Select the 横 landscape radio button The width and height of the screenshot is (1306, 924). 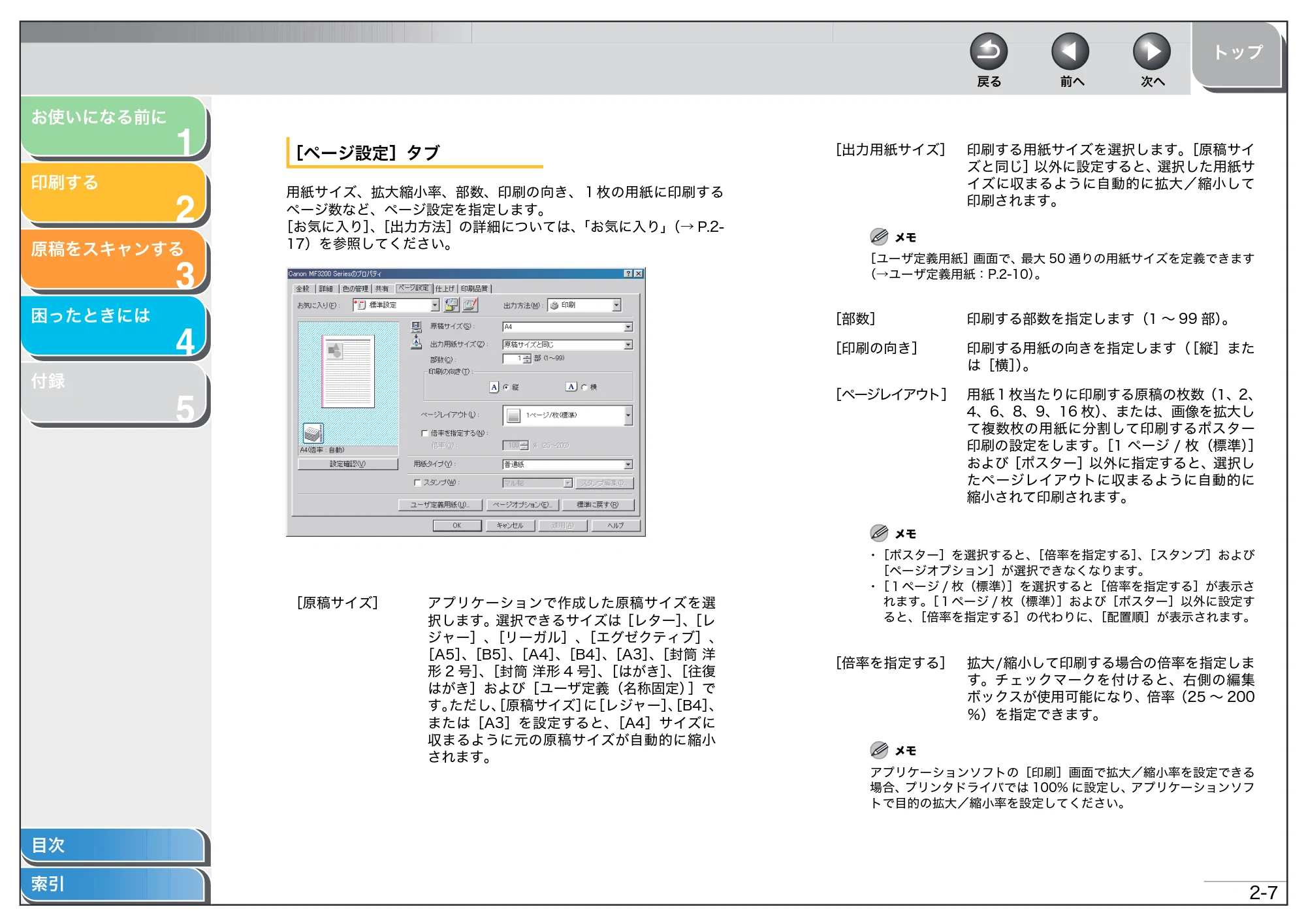click(x=584, y=388)
